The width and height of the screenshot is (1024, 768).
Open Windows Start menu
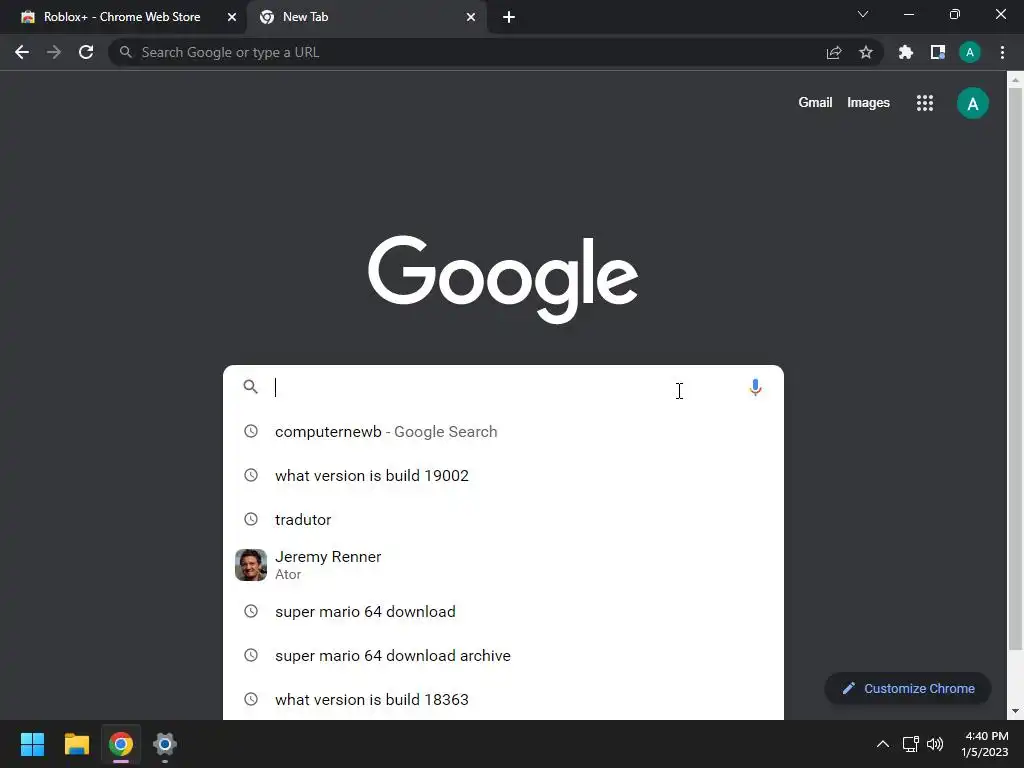point(33,744)
